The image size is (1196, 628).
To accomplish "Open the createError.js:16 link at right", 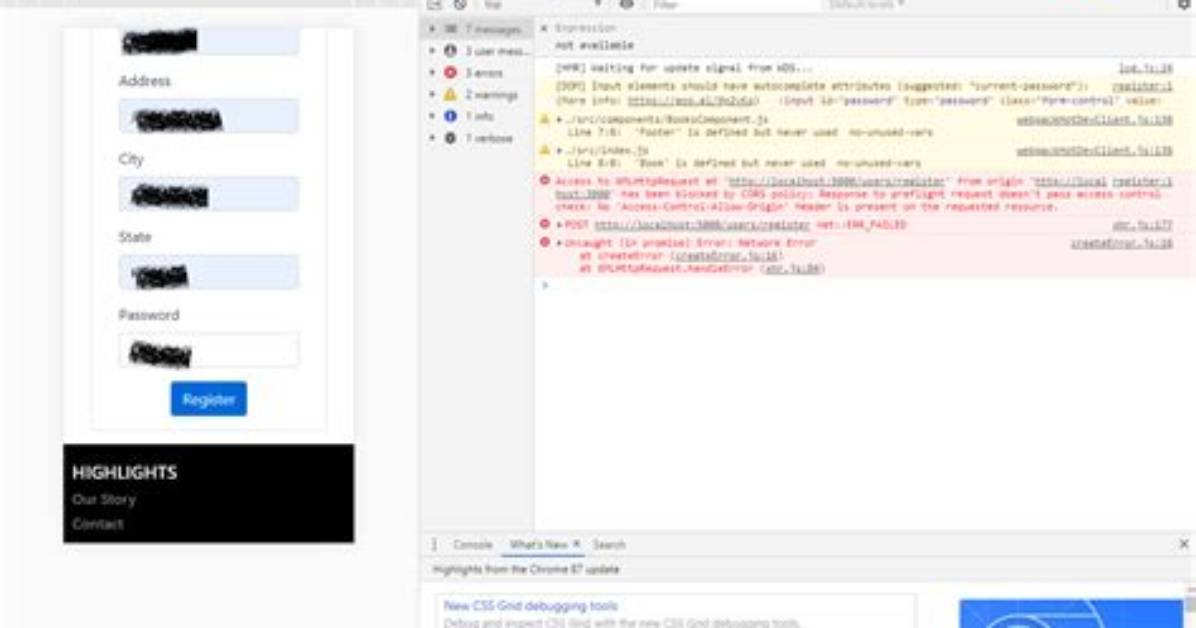I will pos(1121,243).
